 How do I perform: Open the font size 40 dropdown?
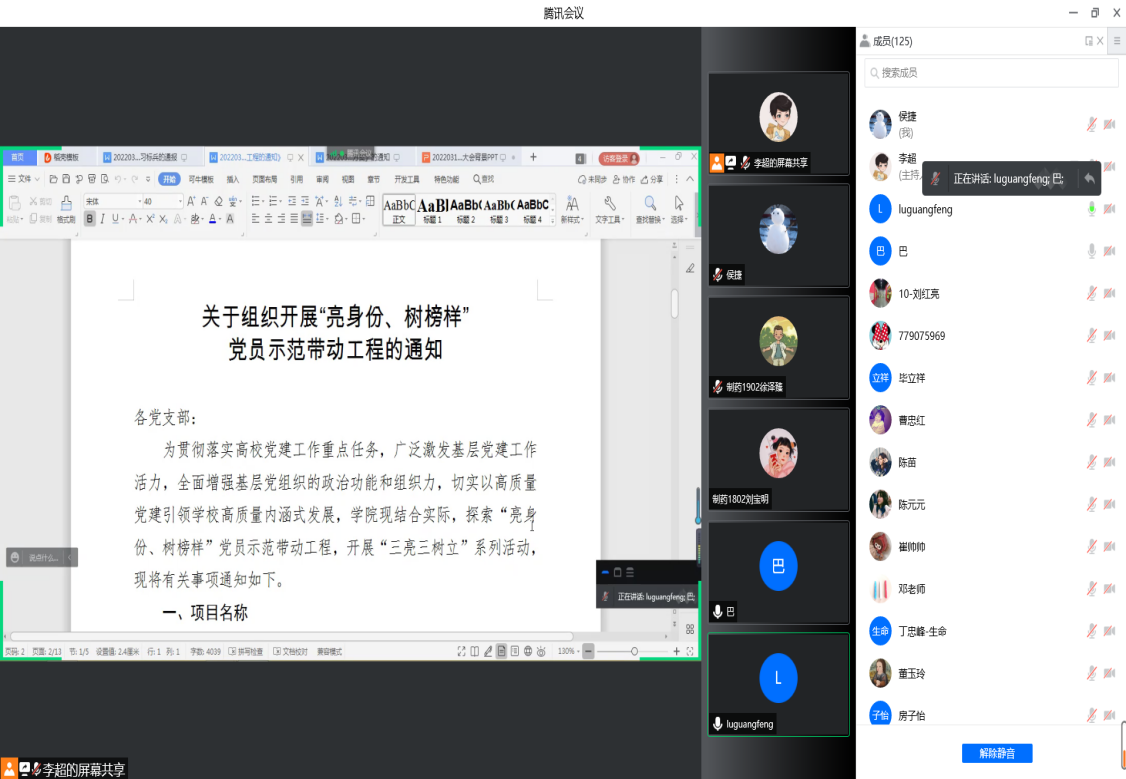(x=180, y=202)
